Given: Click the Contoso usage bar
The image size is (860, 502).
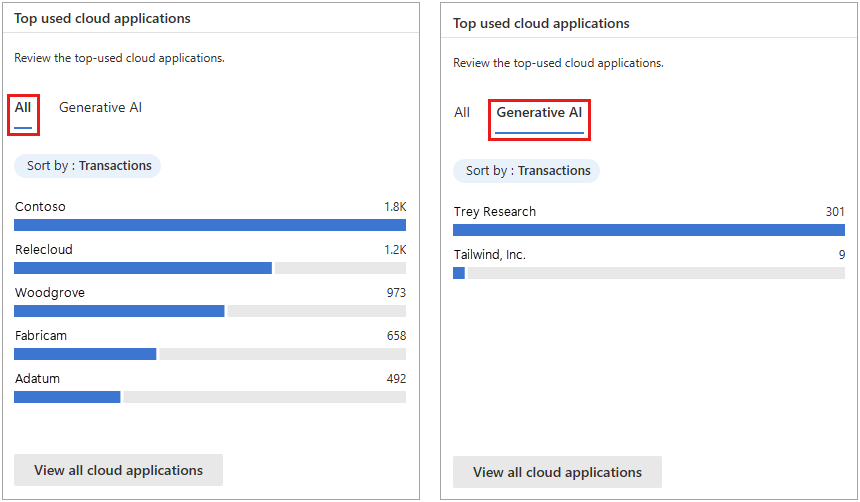Looking at the screenshot, I should 210,225.
